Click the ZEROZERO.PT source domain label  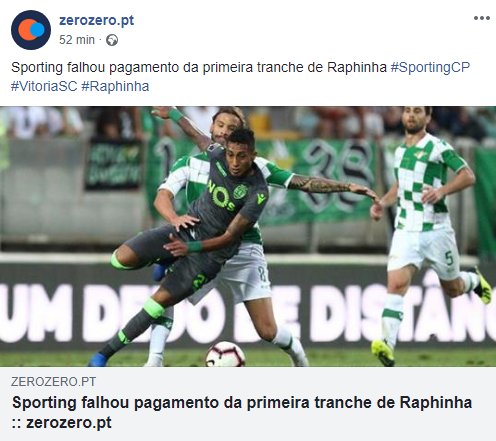pyautogui.click(x=53, y=382)
